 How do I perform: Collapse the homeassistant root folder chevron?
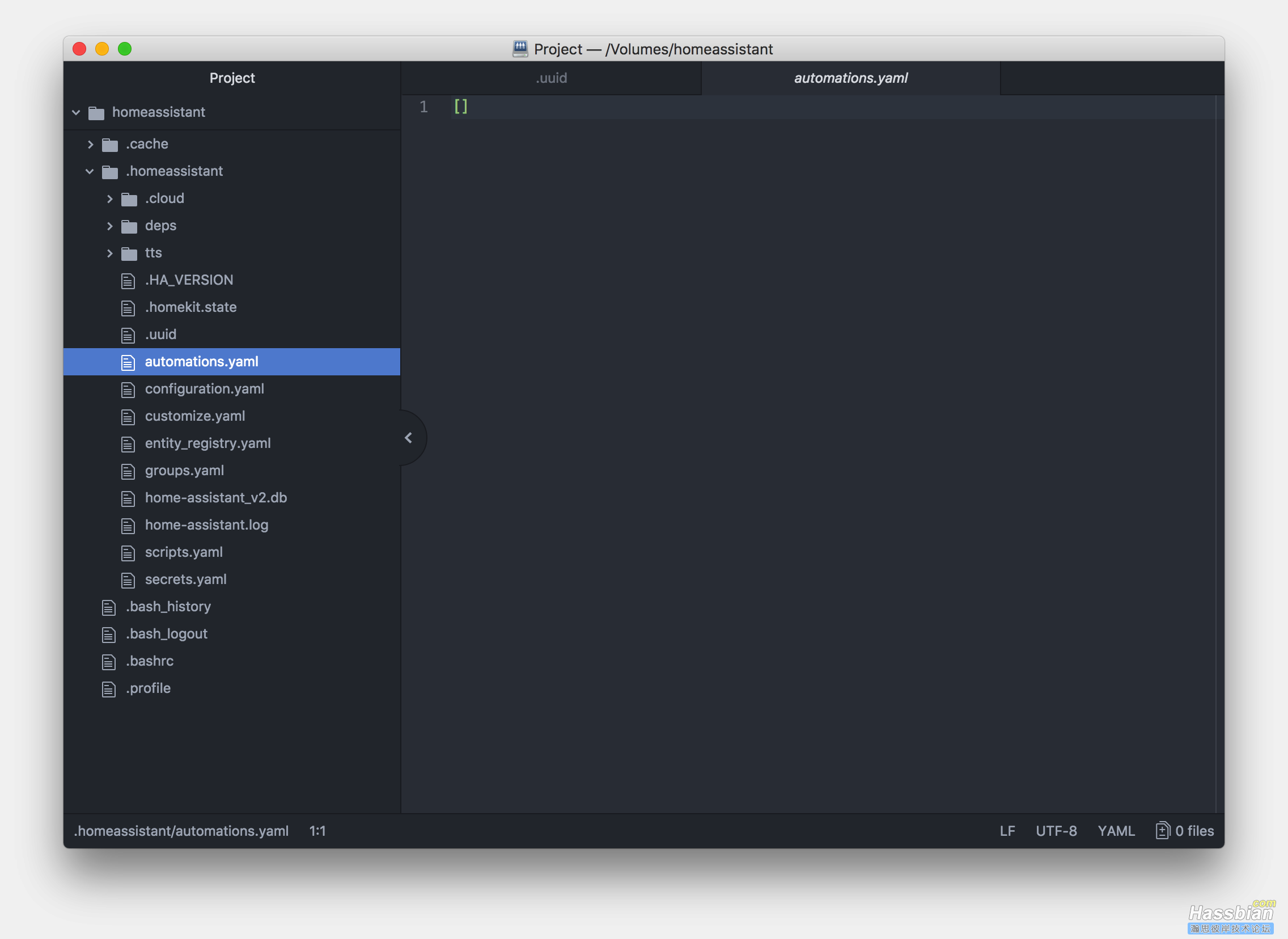coord(76,112)
